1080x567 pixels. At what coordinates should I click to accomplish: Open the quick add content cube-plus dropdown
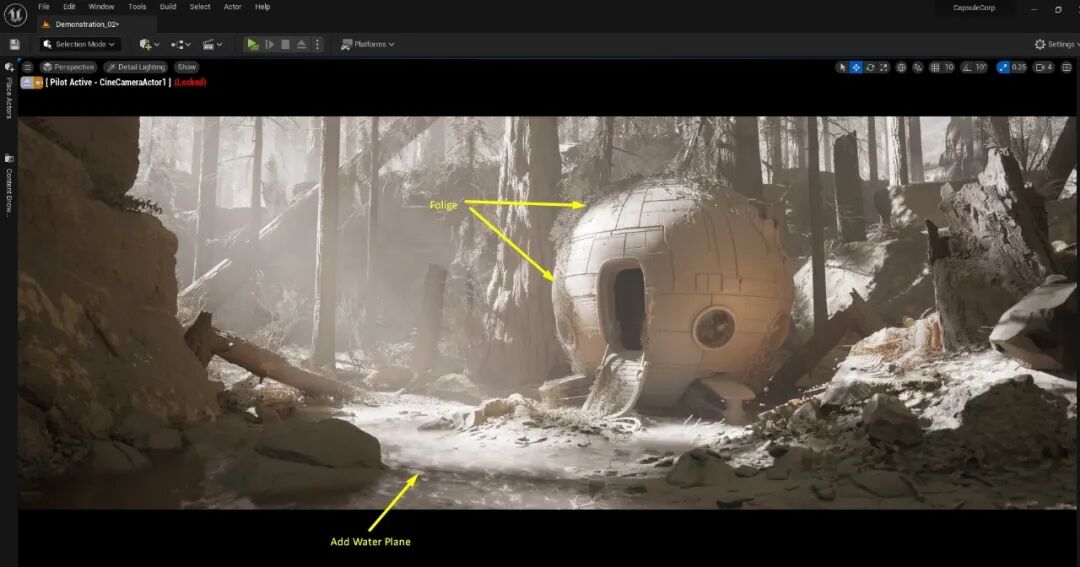pos(149,44)
